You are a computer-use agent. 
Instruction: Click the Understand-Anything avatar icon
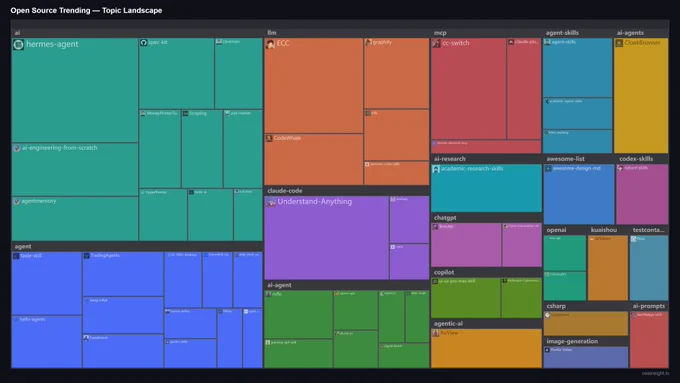coord(271,202)
